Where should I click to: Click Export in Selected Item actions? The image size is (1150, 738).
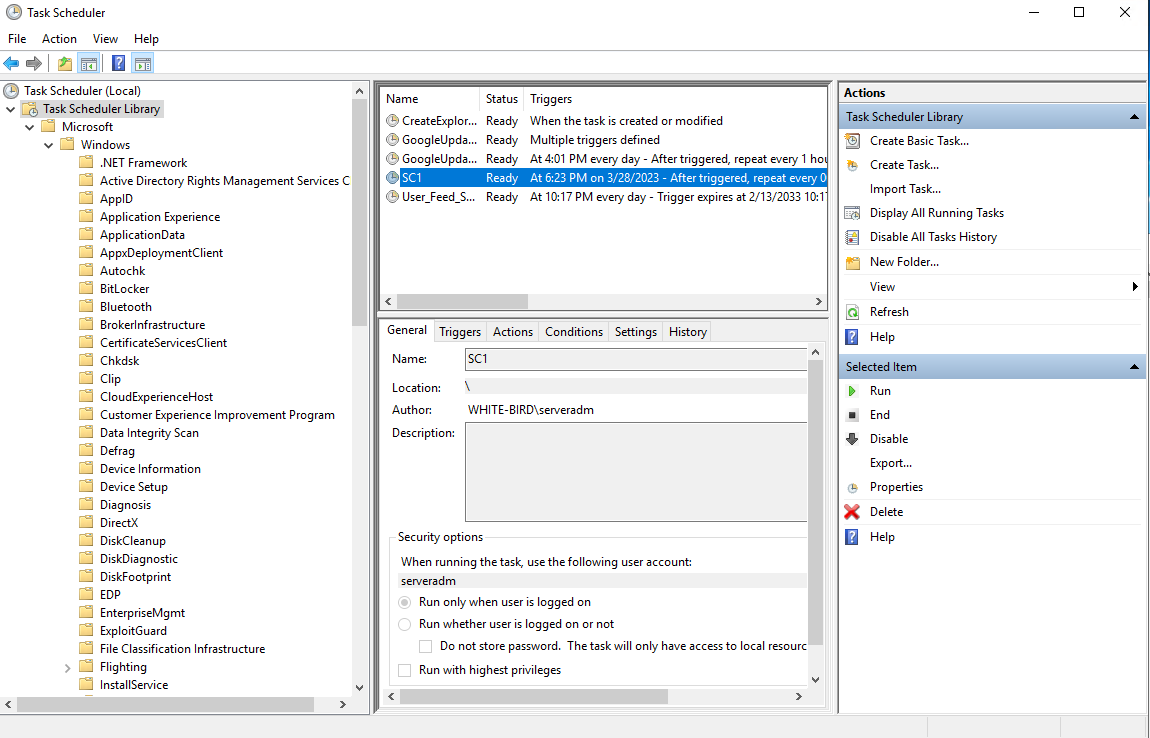pyautogui.click(x=890, y=463)
